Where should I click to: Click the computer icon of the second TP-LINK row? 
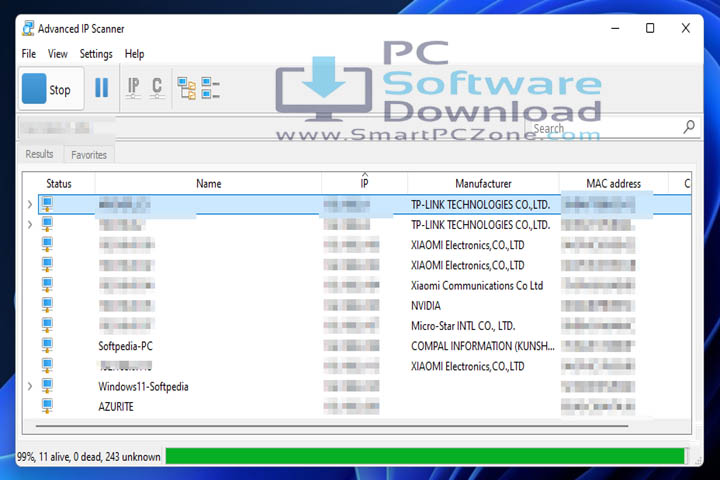tap(47, 225)
